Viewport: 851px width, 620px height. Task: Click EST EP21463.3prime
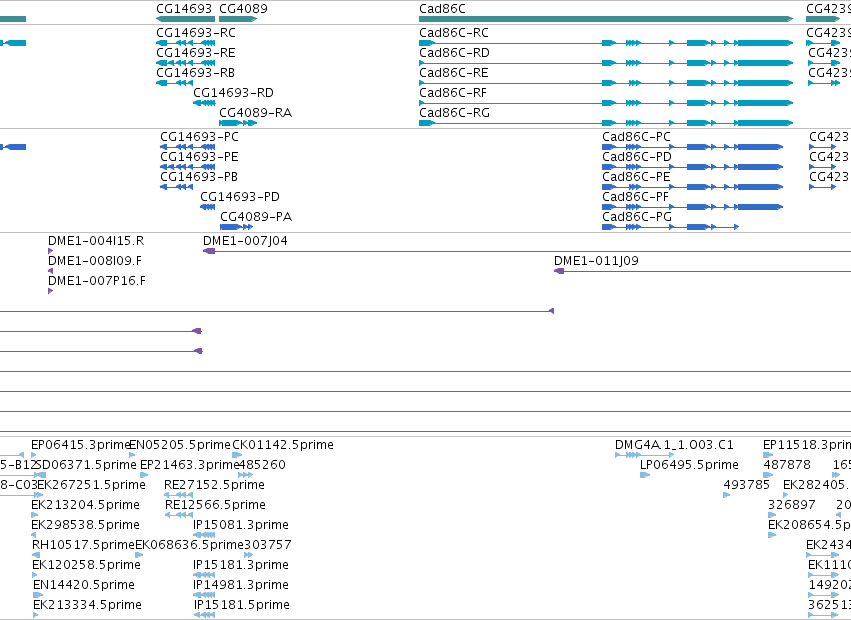point(190,465)
